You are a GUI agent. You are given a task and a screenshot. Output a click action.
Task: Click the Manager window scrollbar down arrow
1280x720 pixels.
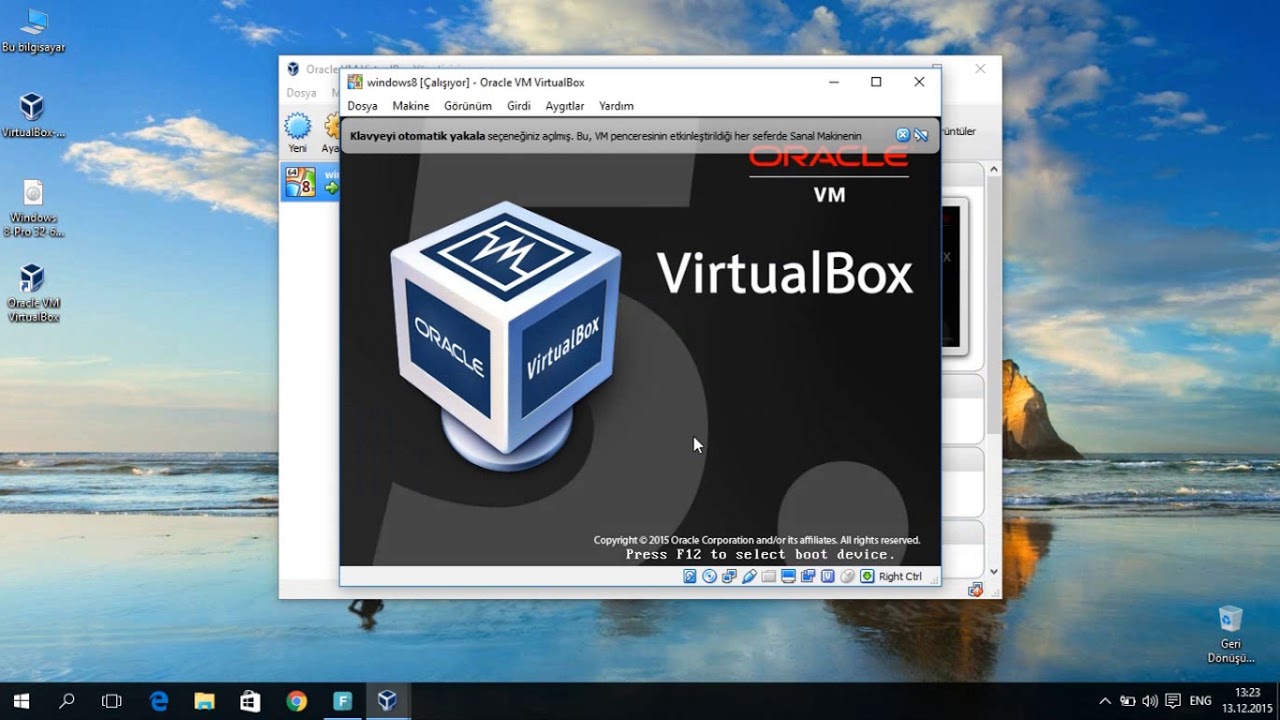994,572
